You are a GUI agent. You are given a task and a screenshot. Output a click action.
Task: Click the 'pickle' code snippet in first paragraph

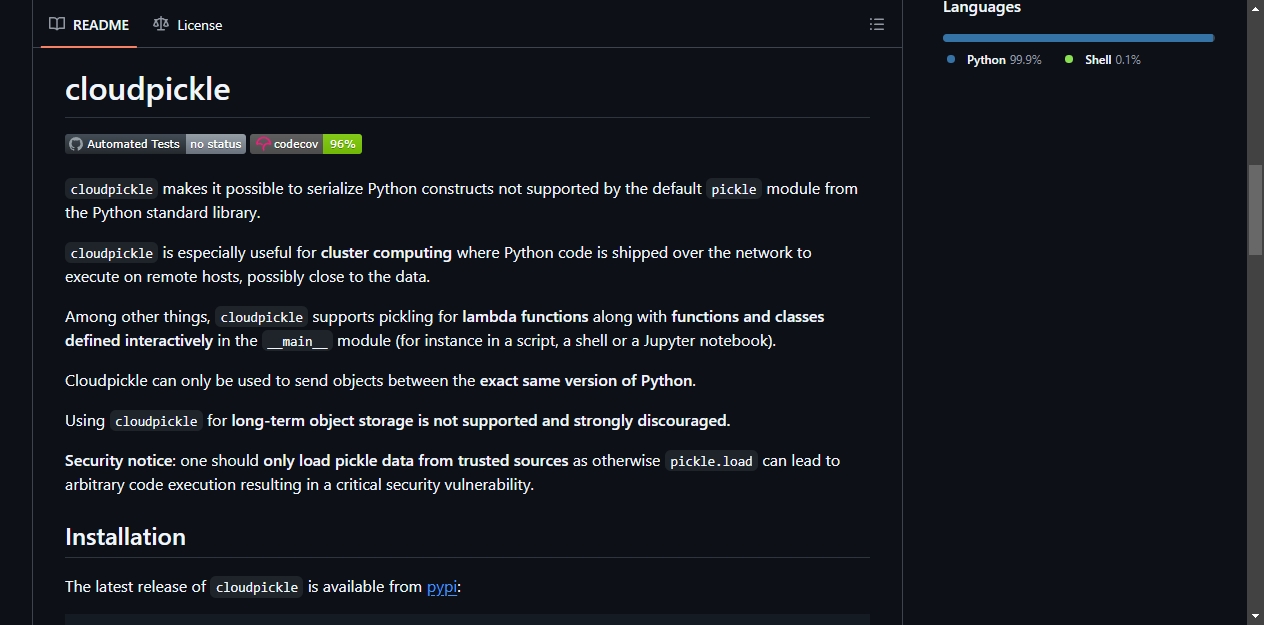click(734, 189)
